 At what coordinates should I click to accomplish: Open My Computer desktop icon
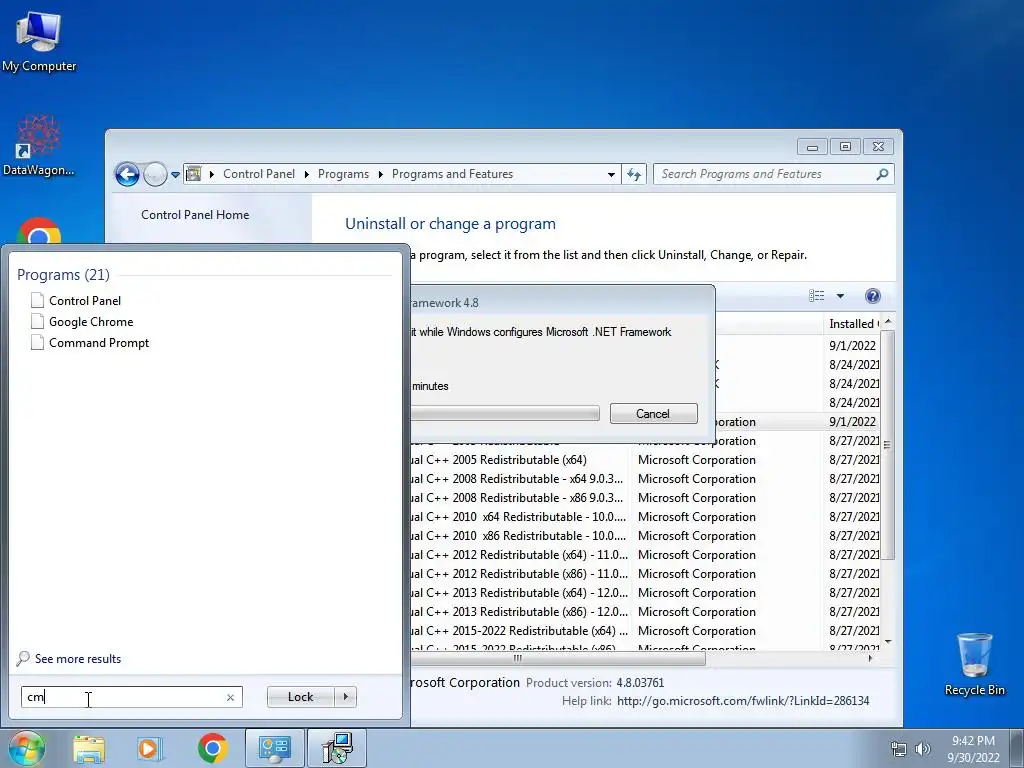tap(39, 42)
